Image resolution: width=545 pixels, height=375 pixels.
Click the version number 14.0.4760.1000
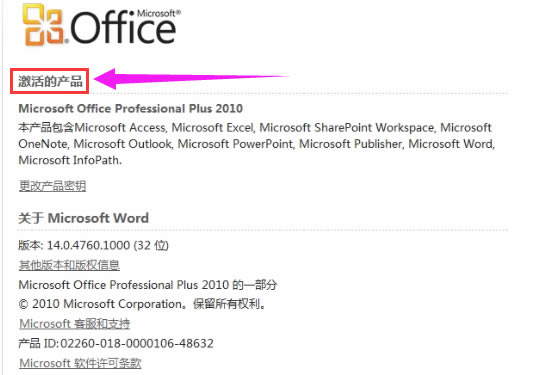tap(88, 245)
